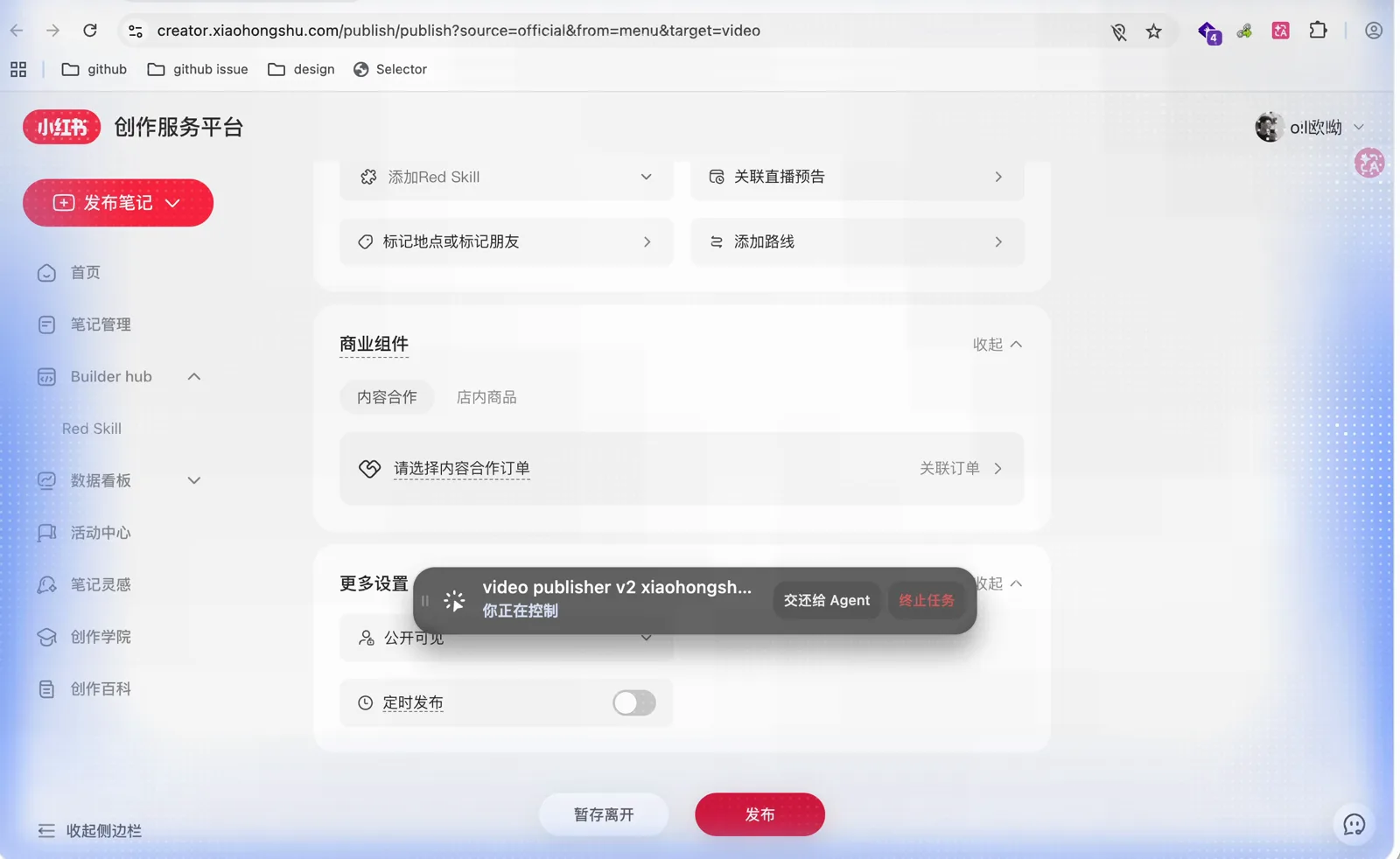The width and height of the screenshot is (1400, 859).
Task: Open site information icon in address bar
Action: [135, 31]
